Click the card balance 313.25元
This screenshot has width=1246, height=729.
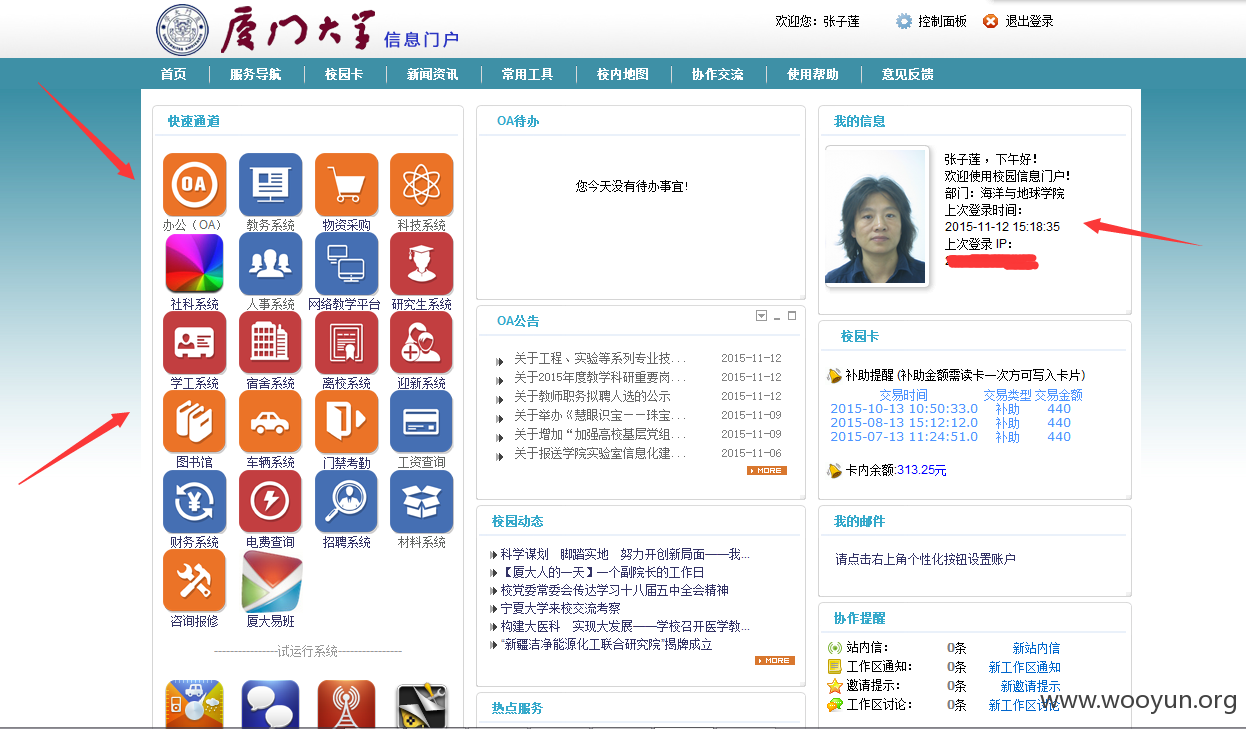(x=922, y=470)
